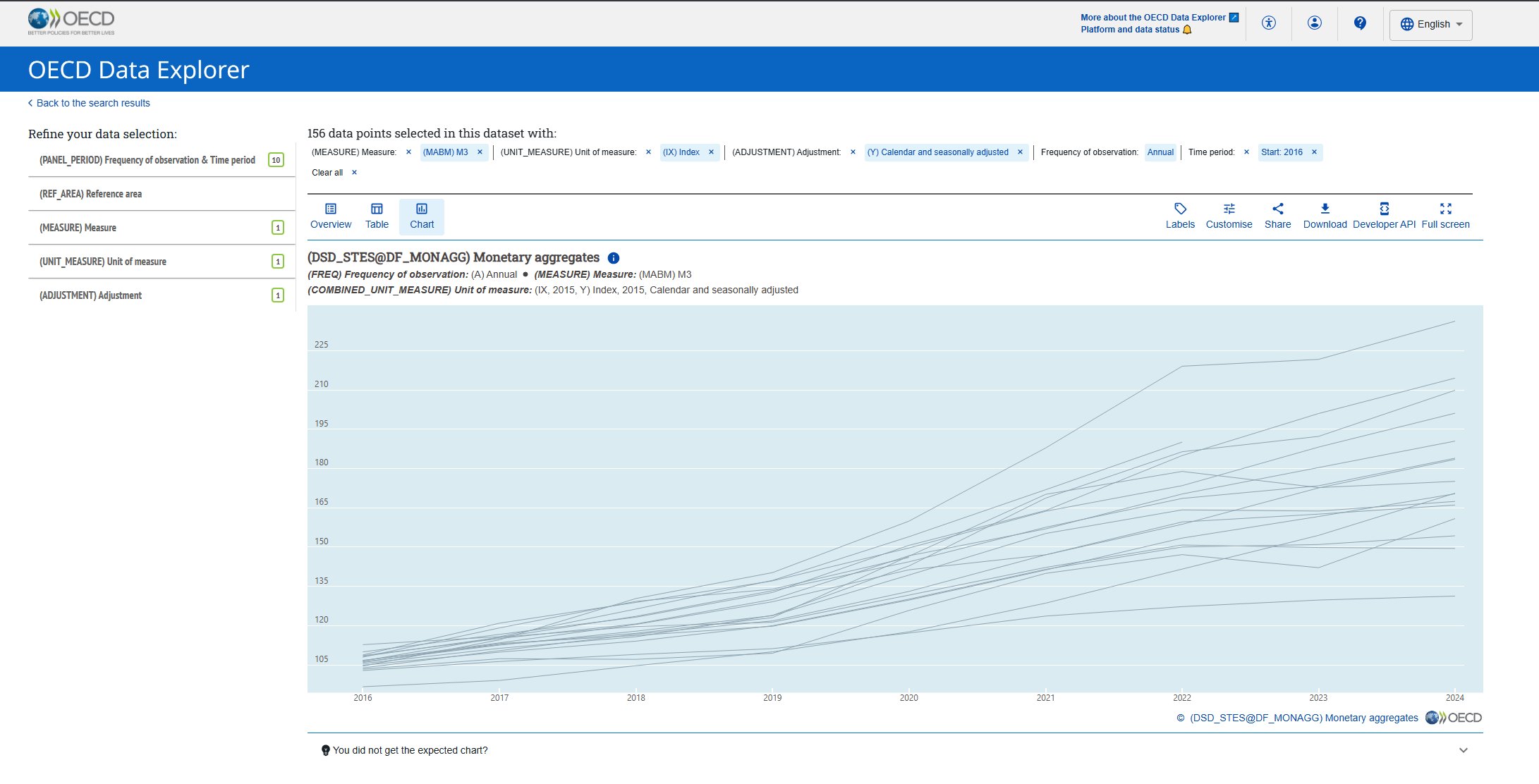Open the Download menu

tap(1325, 216)
